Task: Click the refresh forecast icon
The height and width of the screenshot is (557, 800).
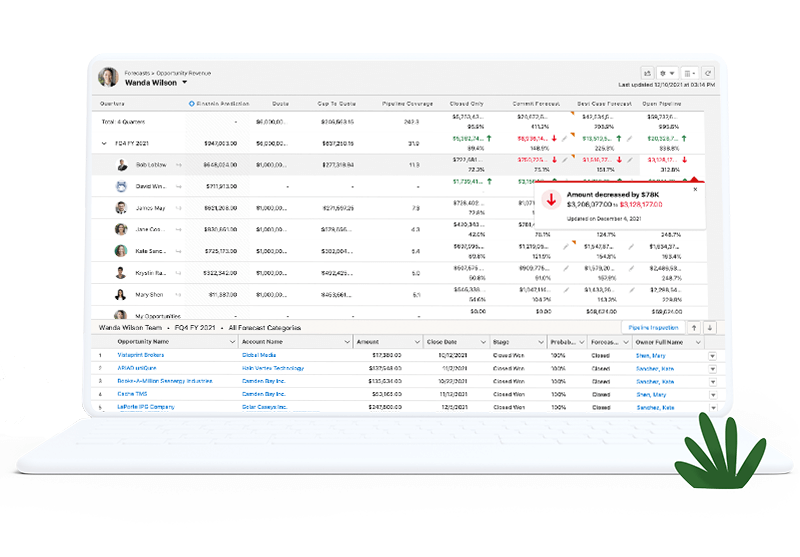Action: coord(708,73)
